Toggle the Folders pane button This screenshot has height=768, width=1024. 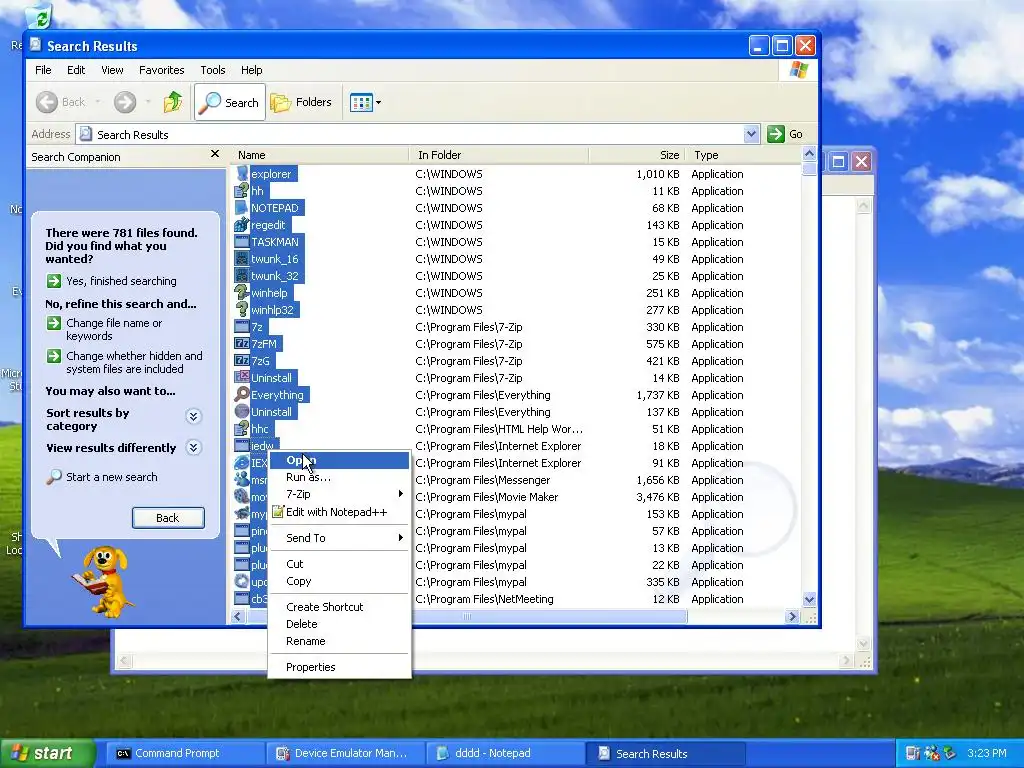(x=301, y=102)
